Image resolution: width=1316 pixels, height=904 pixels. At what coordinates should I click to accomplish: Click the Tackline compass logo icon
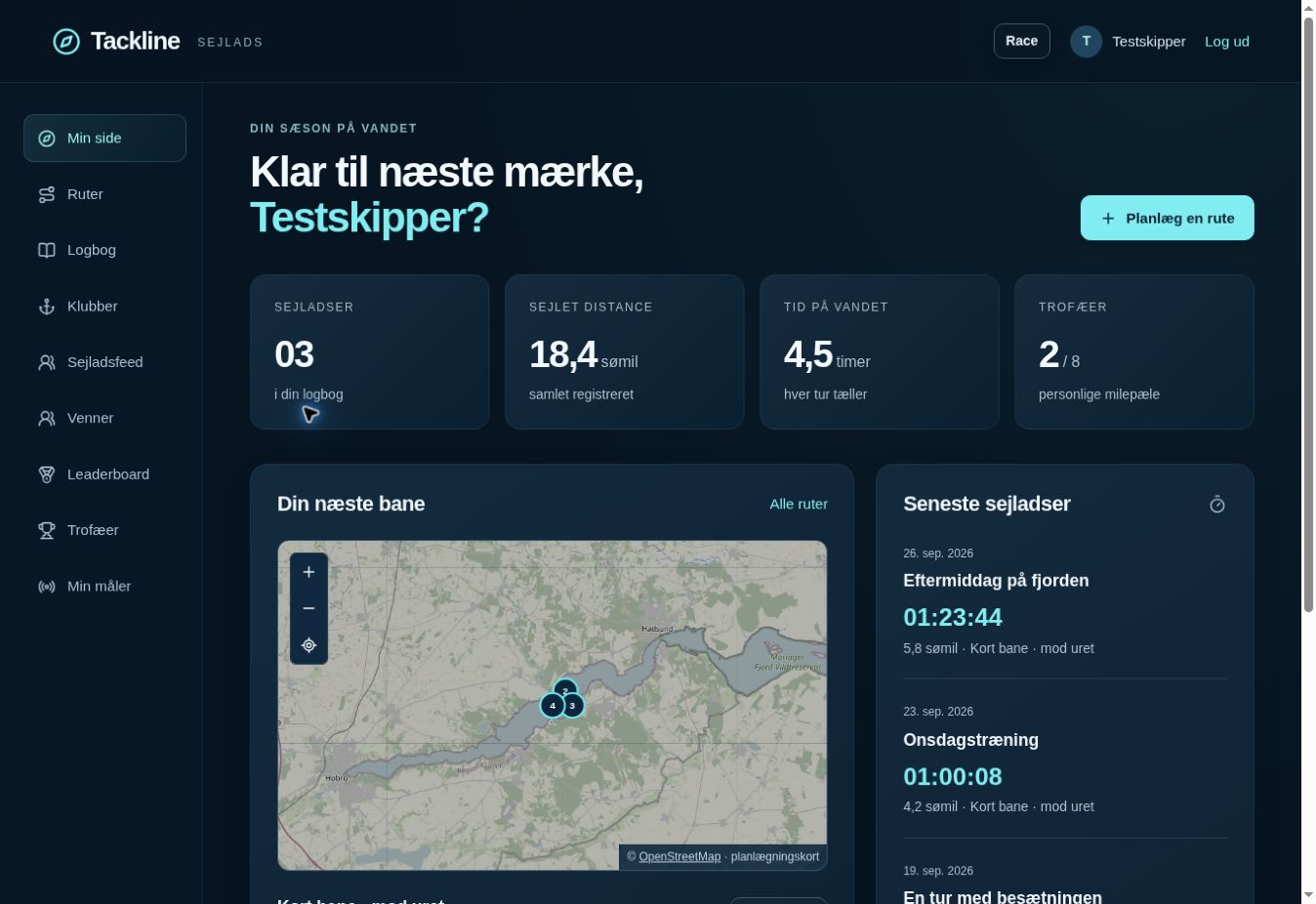point(66,41)
